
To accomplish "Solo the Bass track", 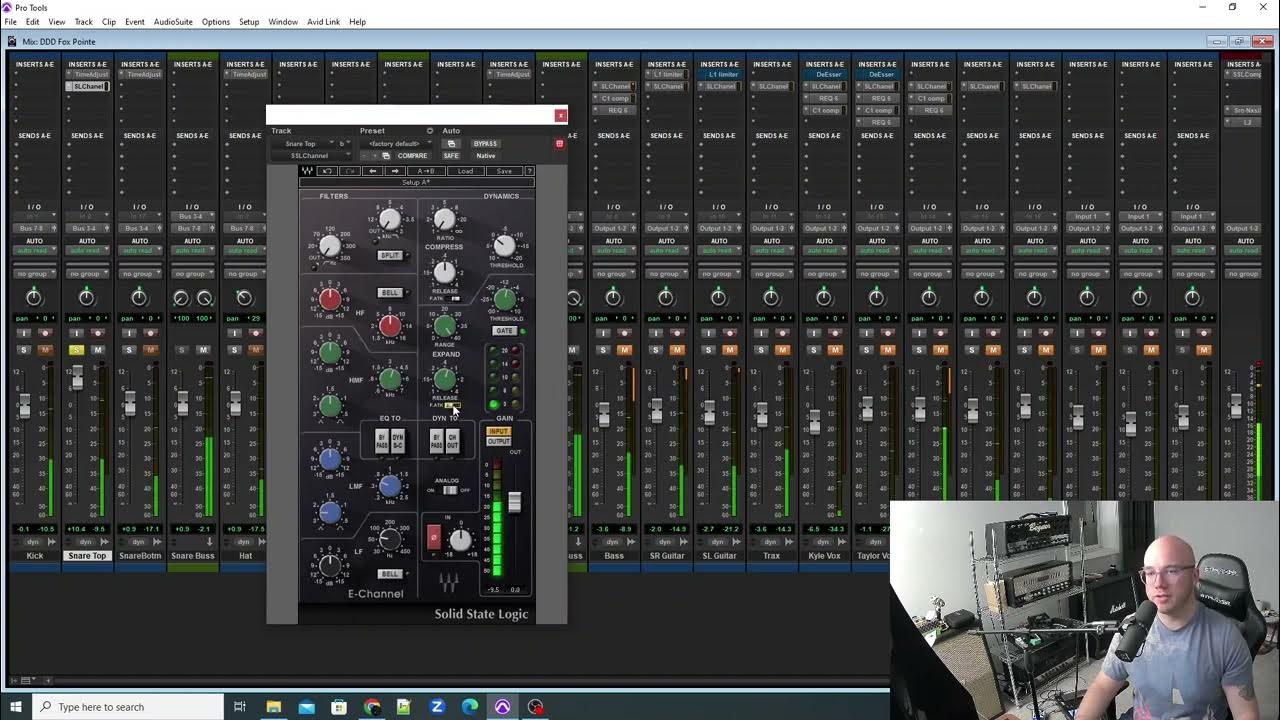I will pyautogui.click(x=603, y=349).
